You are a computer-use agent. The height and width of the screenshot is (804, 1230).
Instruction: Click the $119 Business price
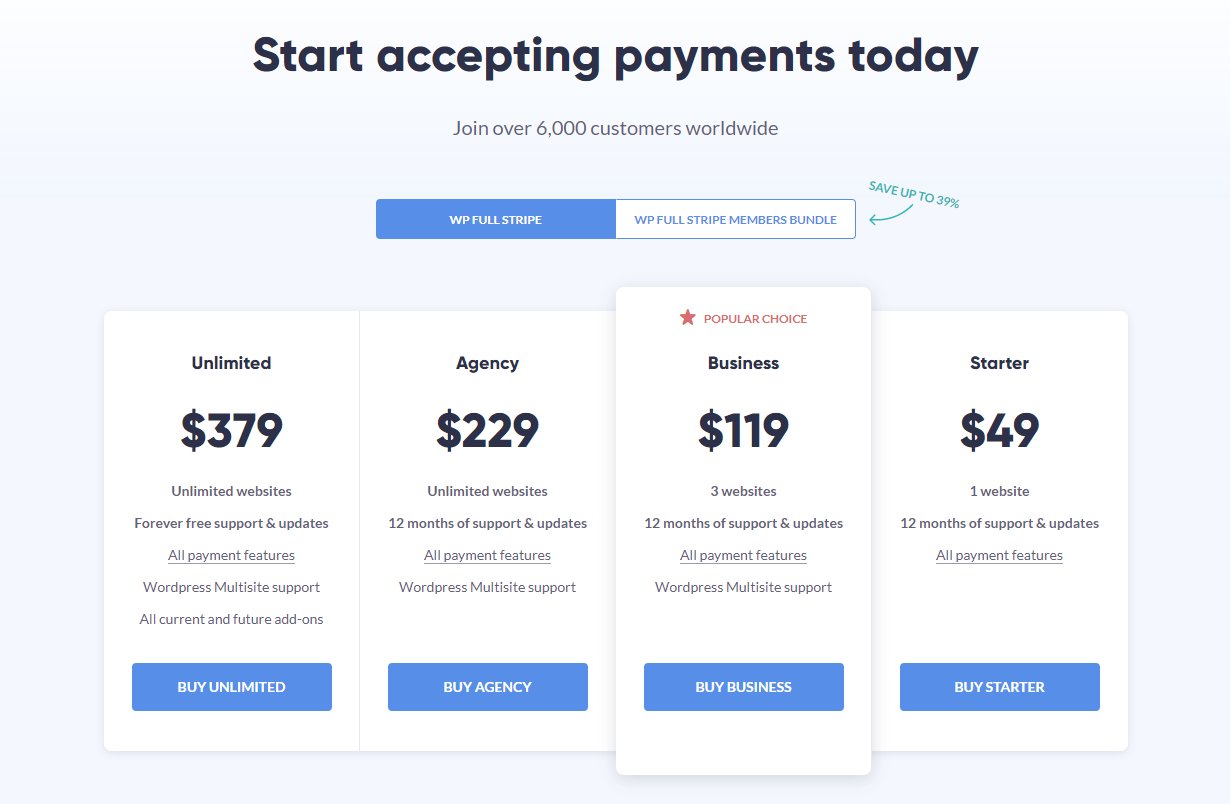point(743,430)
